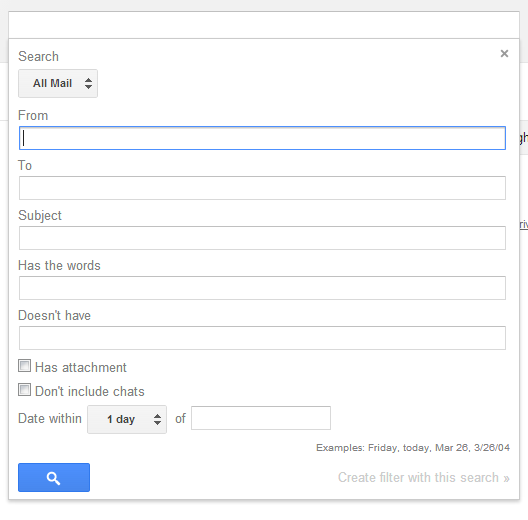Click the date input after 'of'
This screenshot has height=520, width=528.
pos(261,418)
